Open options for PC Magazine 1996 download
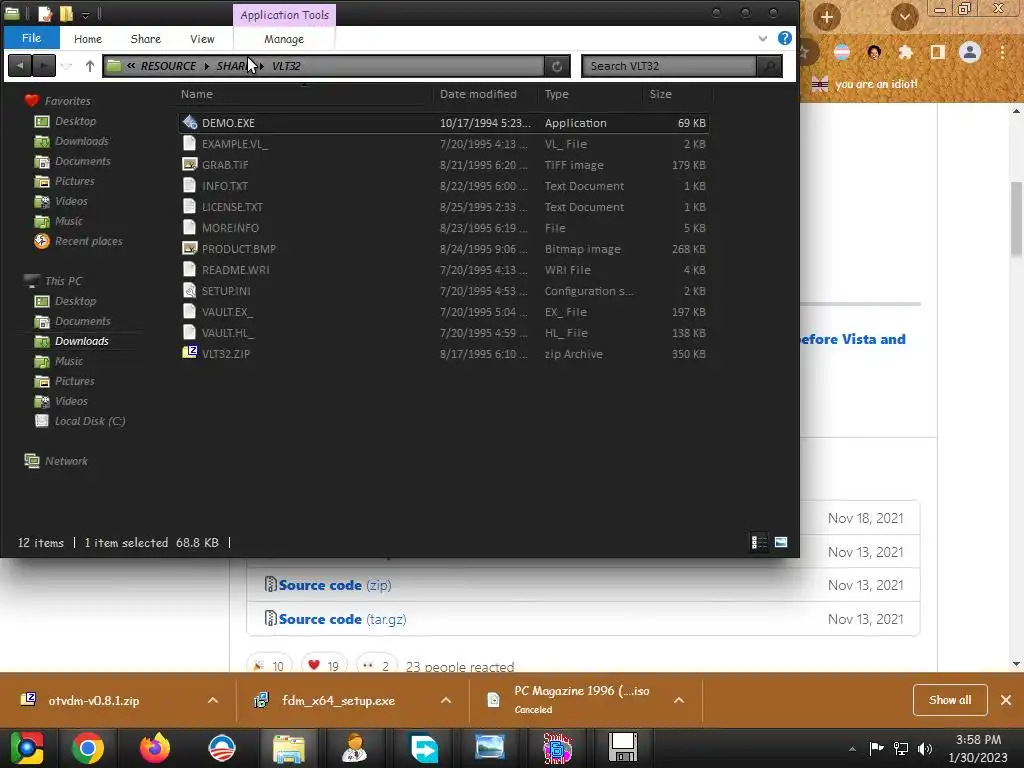1024x768 pixels. 679,700
